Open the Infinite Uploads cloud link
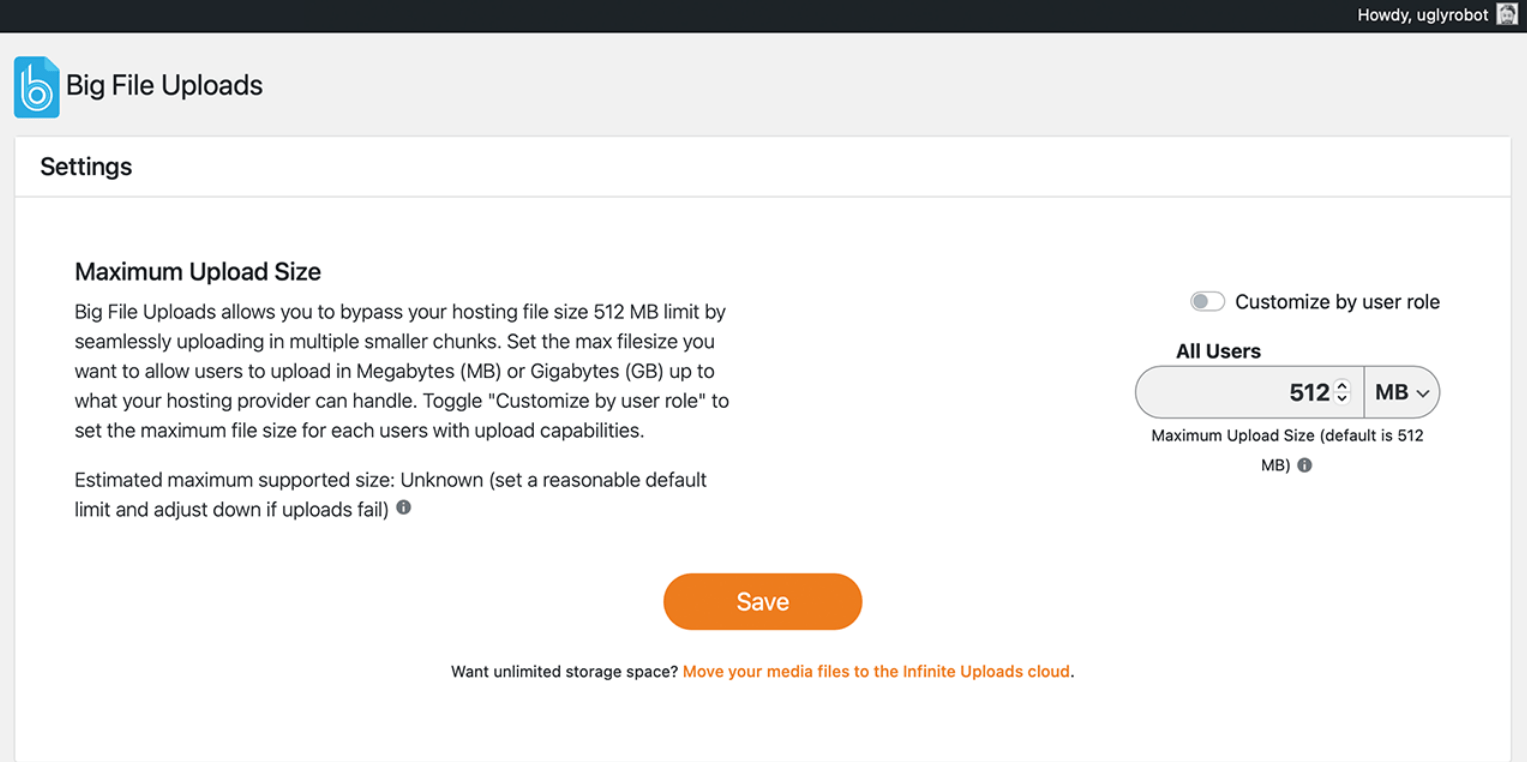1527x762 pixels. click(876, 672)
